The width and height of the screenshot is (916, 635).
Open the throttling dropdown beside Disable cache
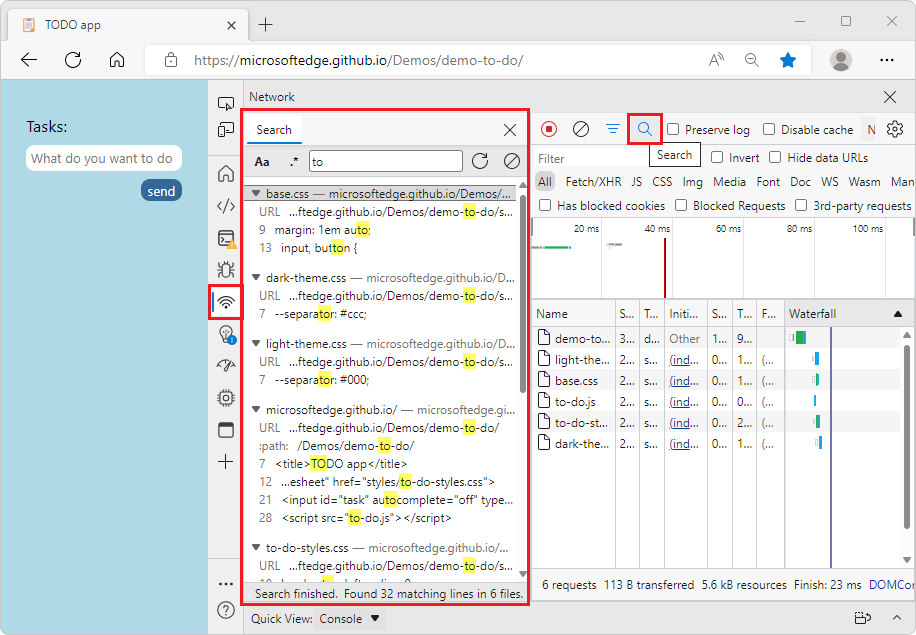coord(871,130)
